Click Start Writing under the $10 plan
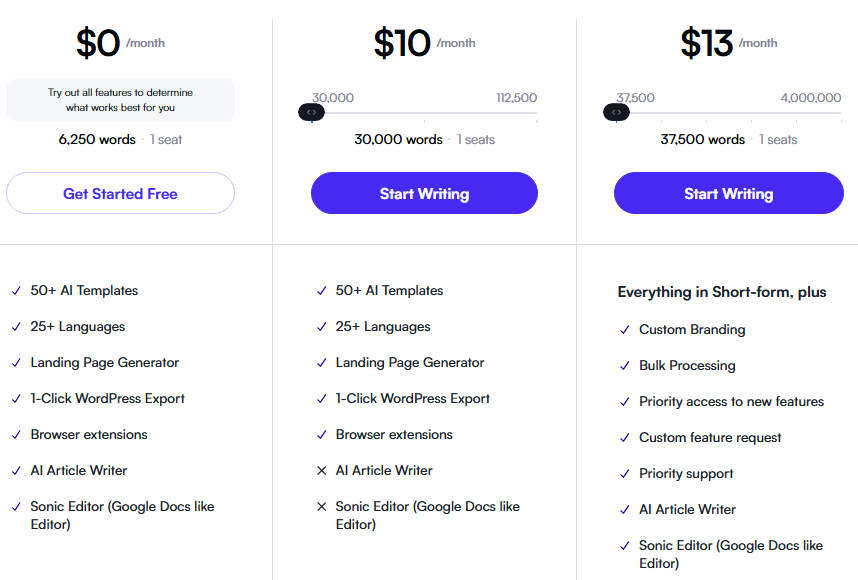This screenshot has width=858, height=580. point(424,193)
